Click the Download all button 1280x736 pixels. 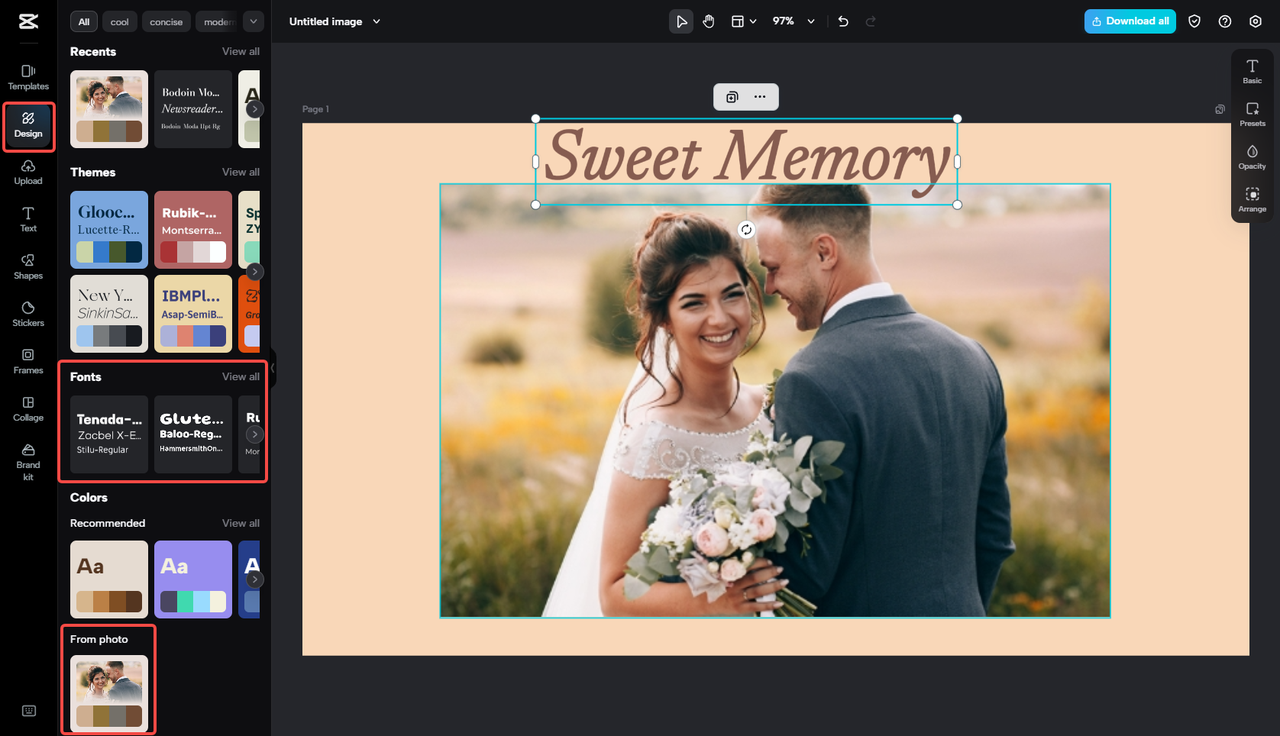[x=1130, y=21]
